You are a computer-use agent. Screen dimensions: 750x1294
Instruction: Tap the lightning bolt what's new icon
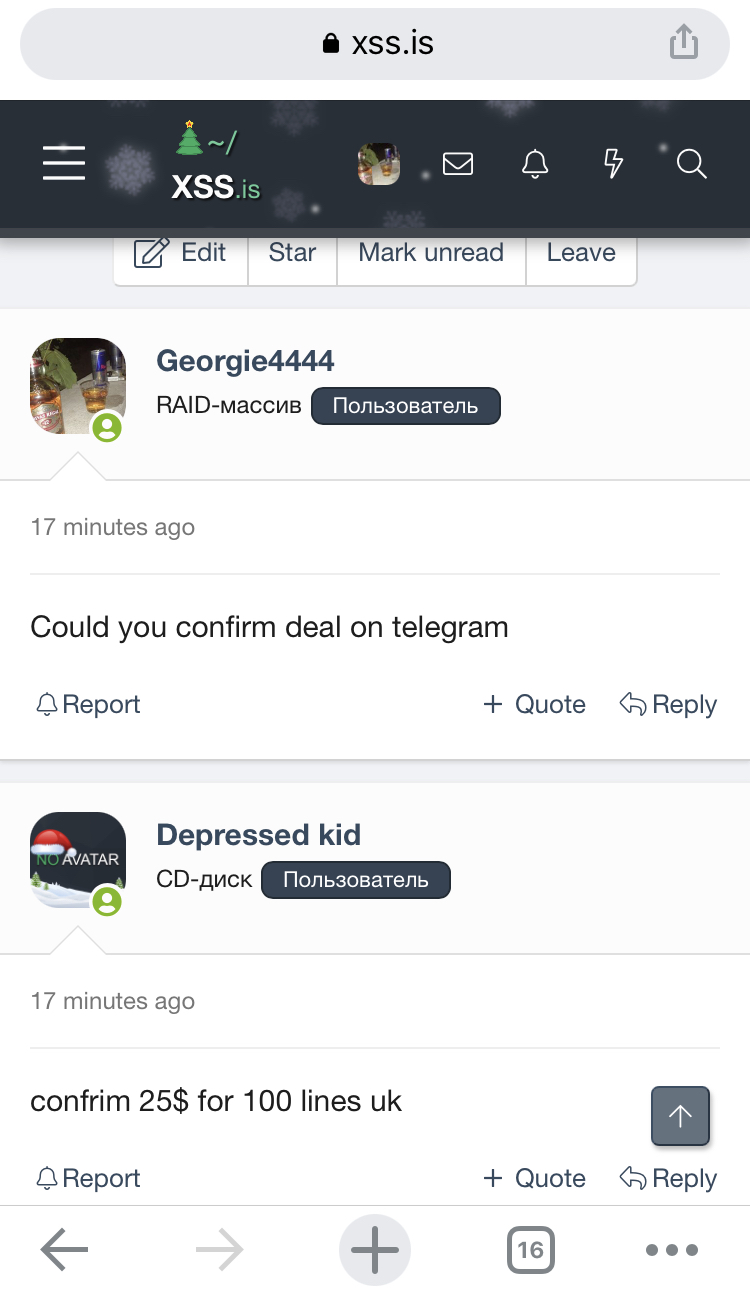pyautogui.click(x=614, y=163)
